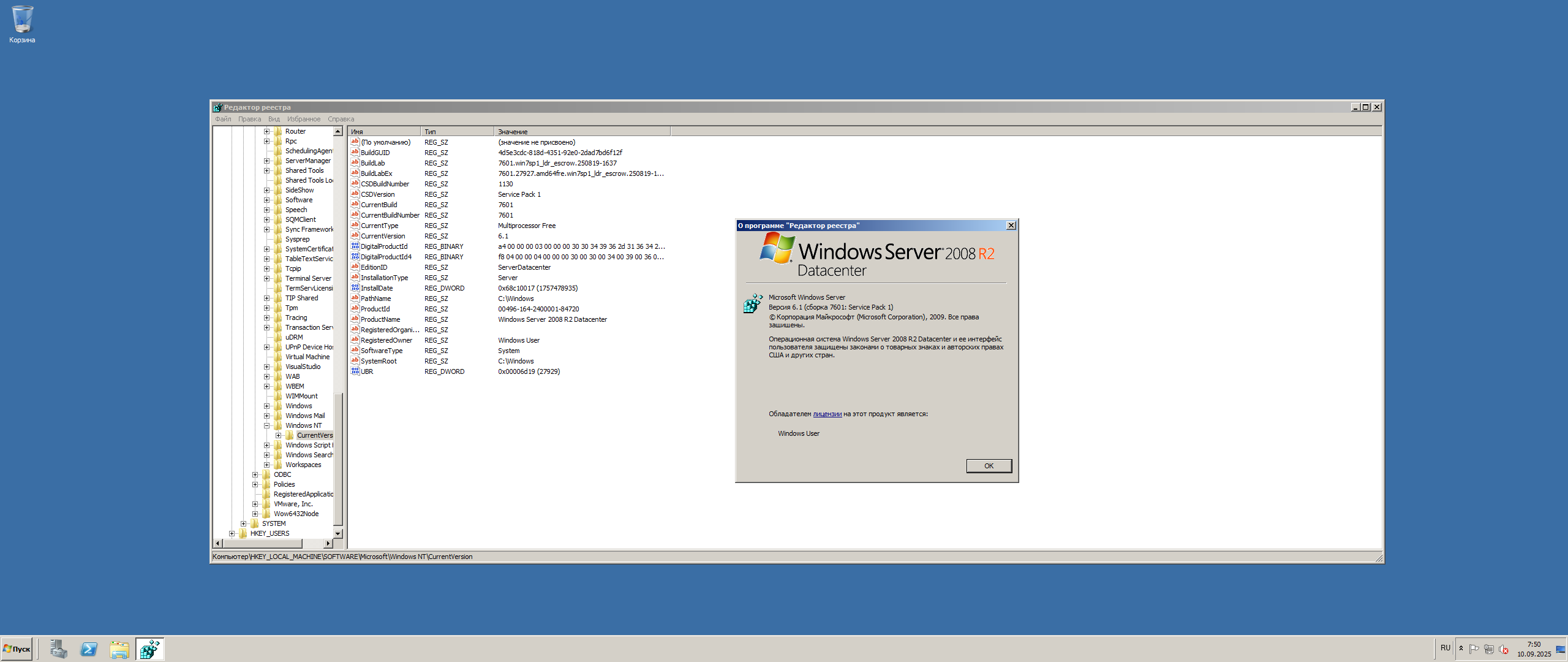Click the taskbar clock 7:50

pos(1534,649)
